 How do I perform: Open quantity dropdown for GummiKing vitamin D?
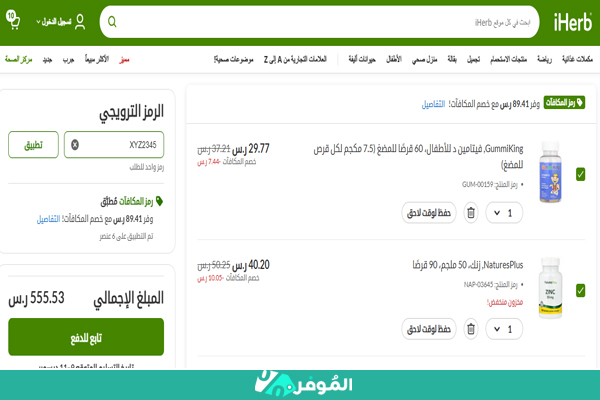[504, 213]
